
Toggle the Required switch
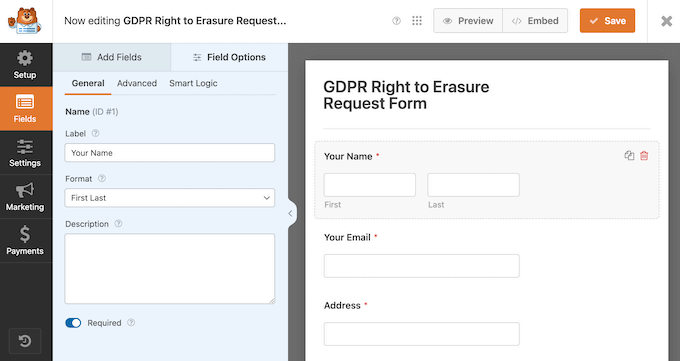pos(73,323)
